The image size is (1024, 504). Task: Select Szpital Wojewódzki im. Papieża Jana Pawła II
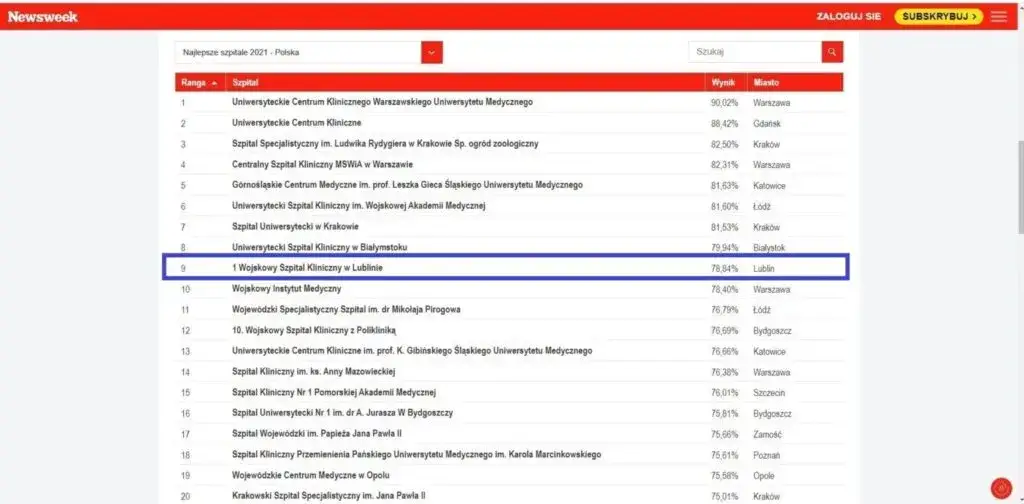[317, 434]
